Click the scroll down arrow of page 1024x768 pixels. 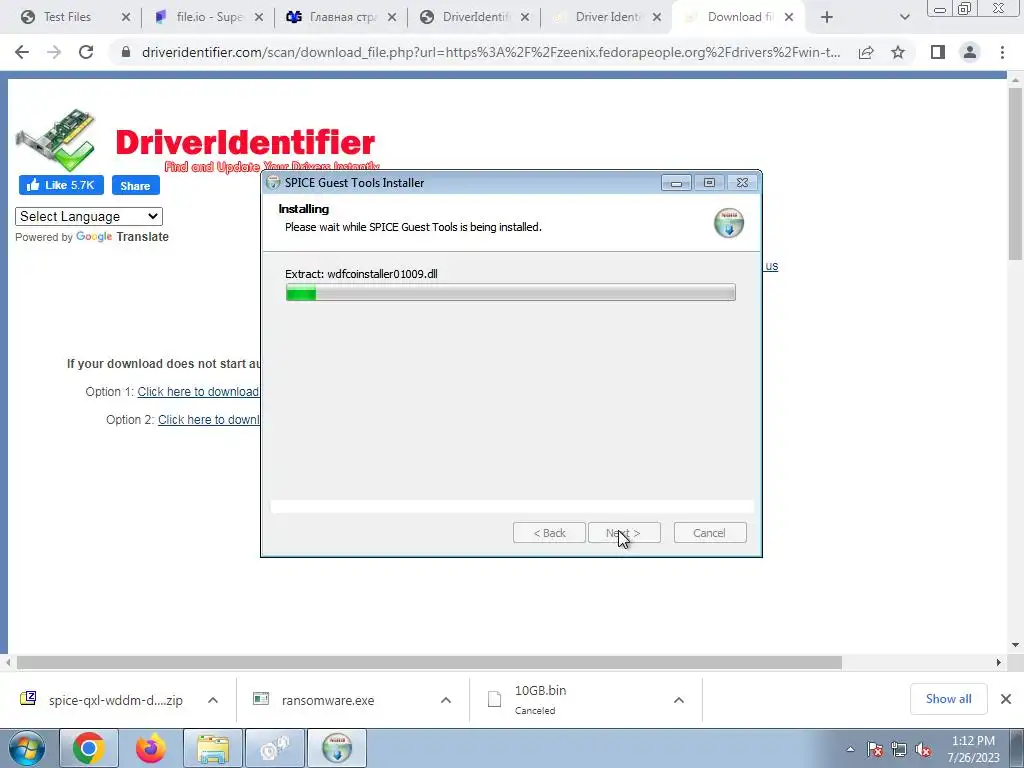coord(1015,645)
